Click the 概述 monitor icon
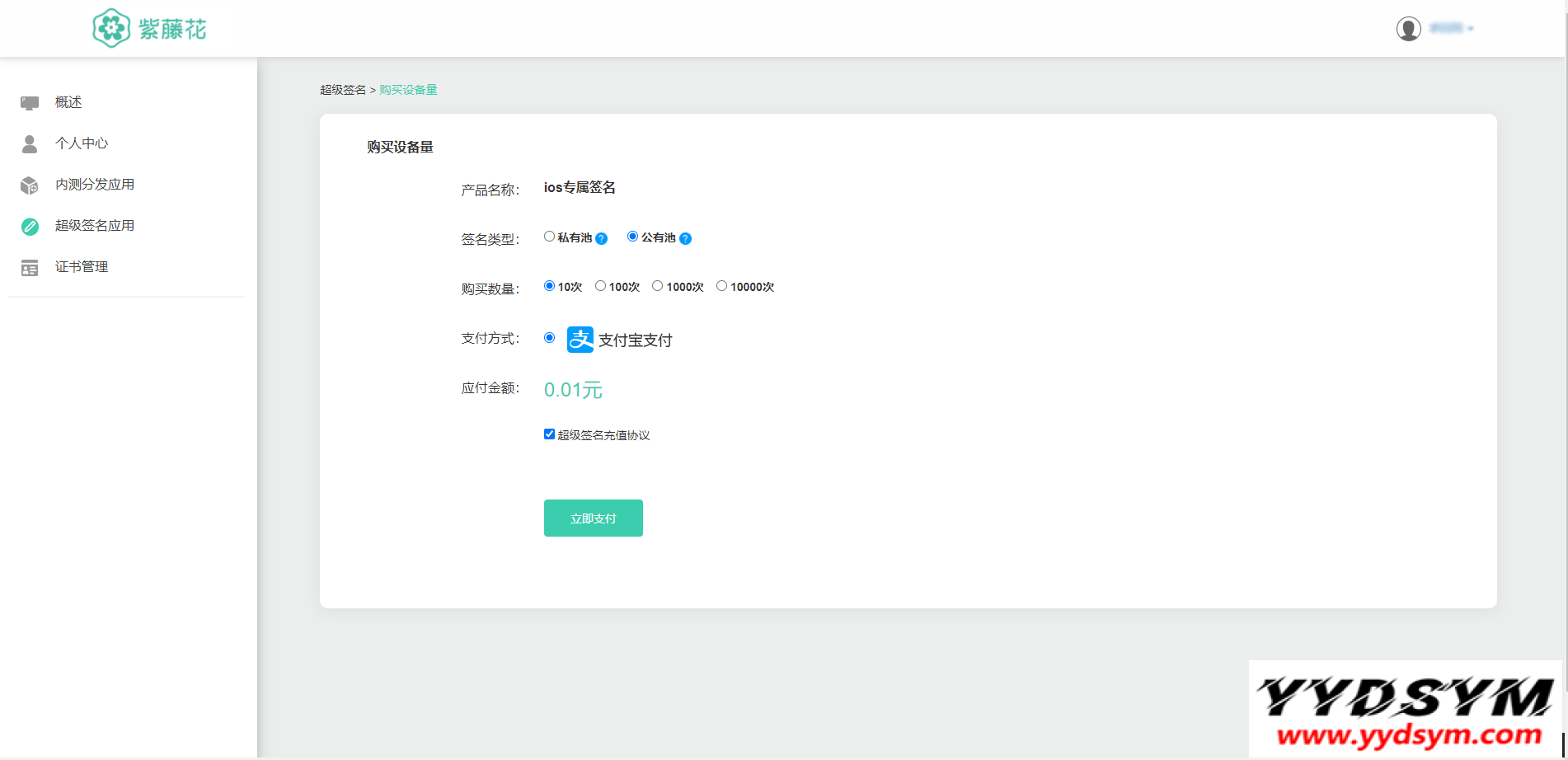Viewport: 1568px width, 760px height. tap(30, 103)
